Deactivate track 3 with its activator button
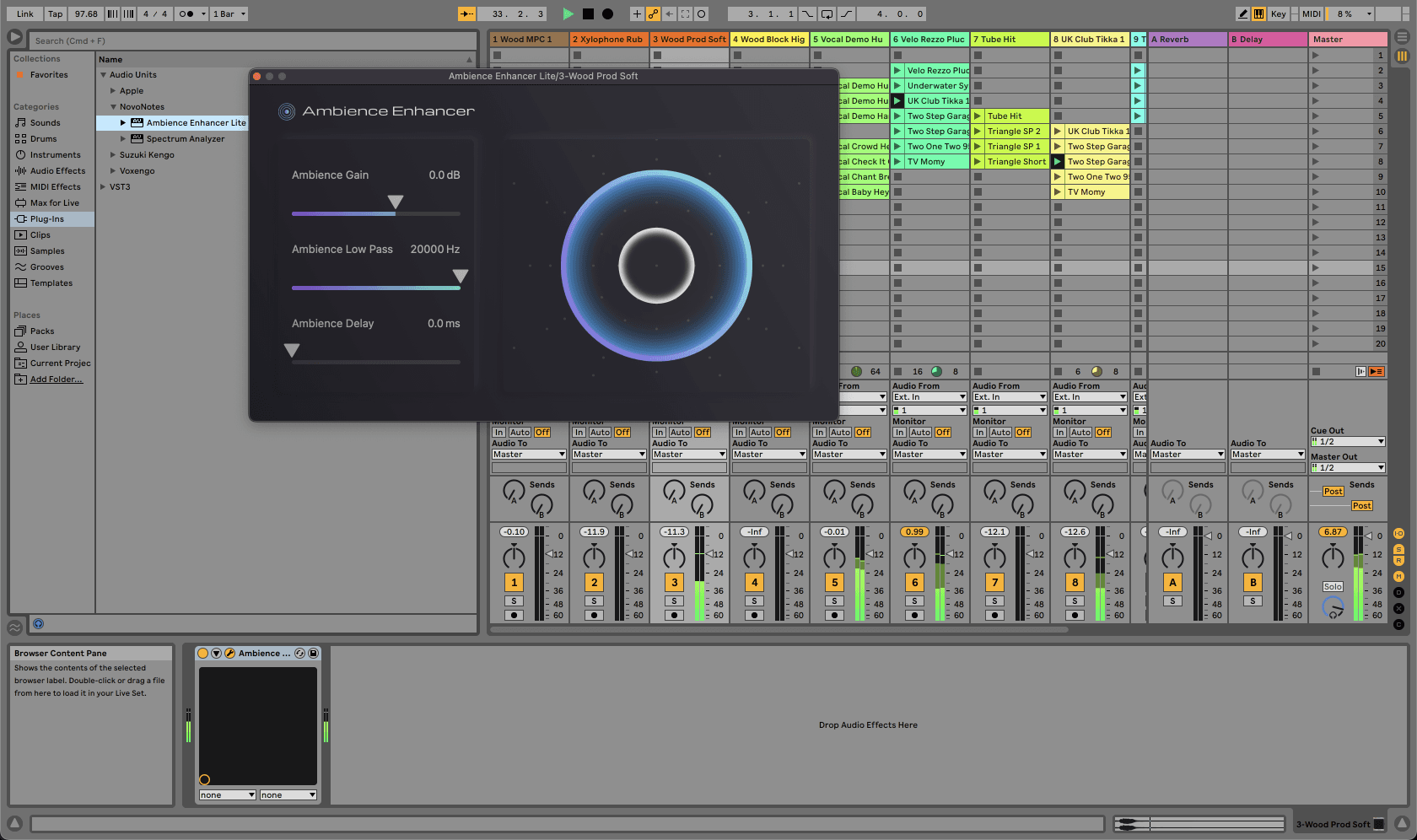This screenshot has width=1417, height=840. (x=674, y=582)
